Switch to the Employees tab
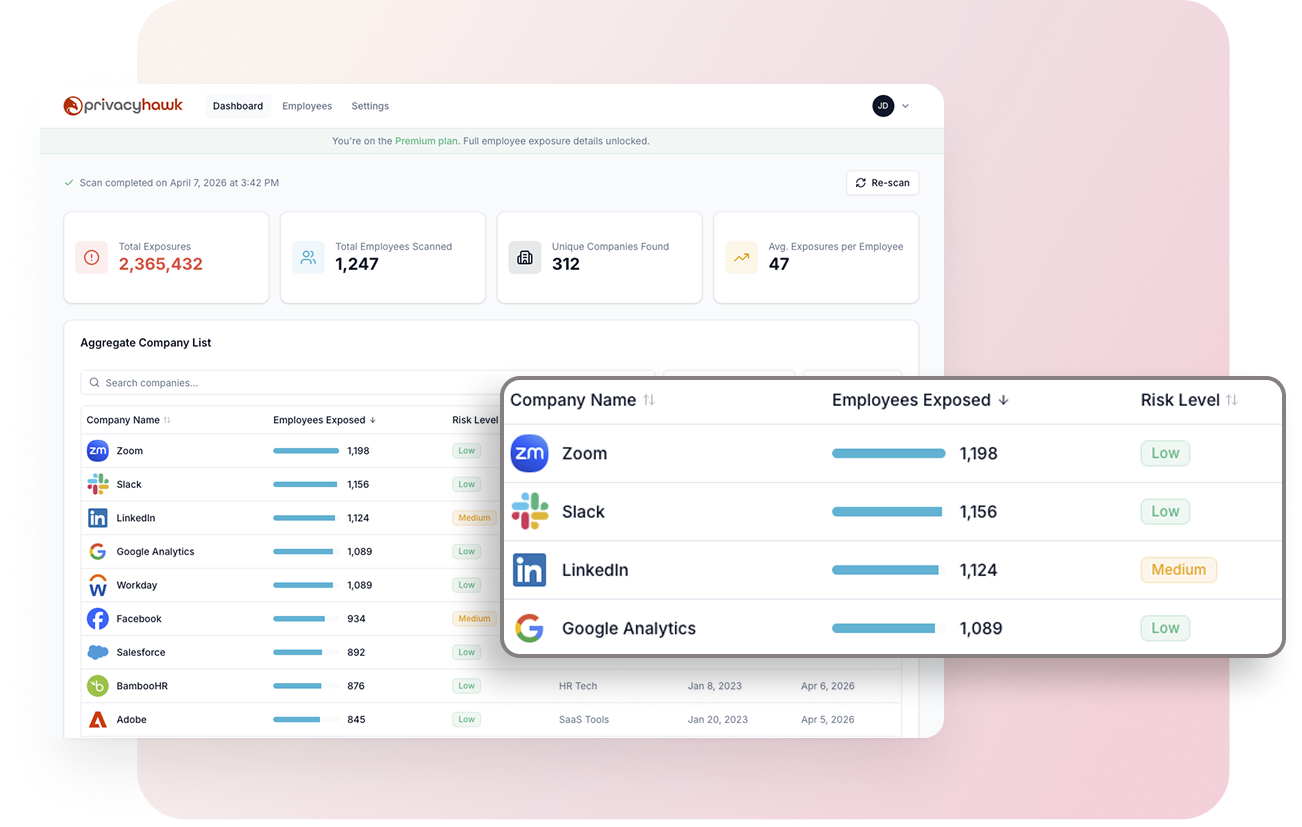This screenshot has height=827, width=1302. click(307, 105)
